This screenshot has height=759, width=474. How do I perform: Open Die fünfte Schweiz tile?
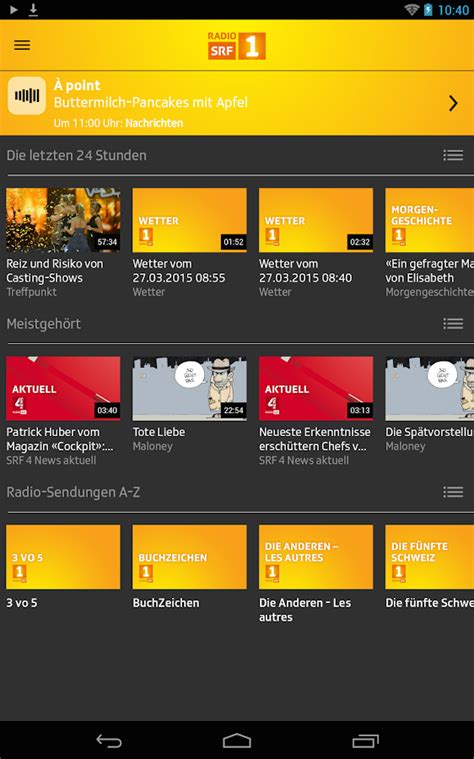(429, 557)
